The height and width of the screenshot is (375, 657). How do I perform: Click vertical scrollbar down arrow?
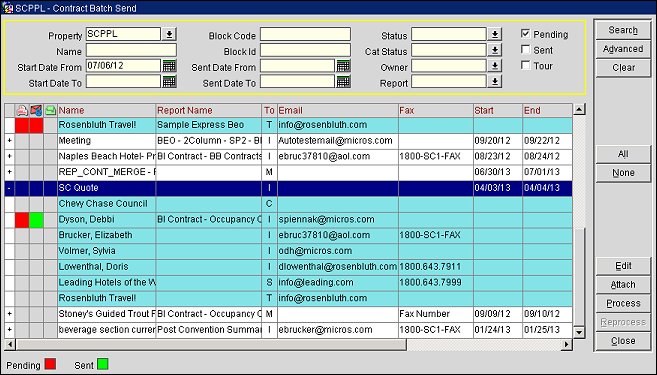(579, 333)
